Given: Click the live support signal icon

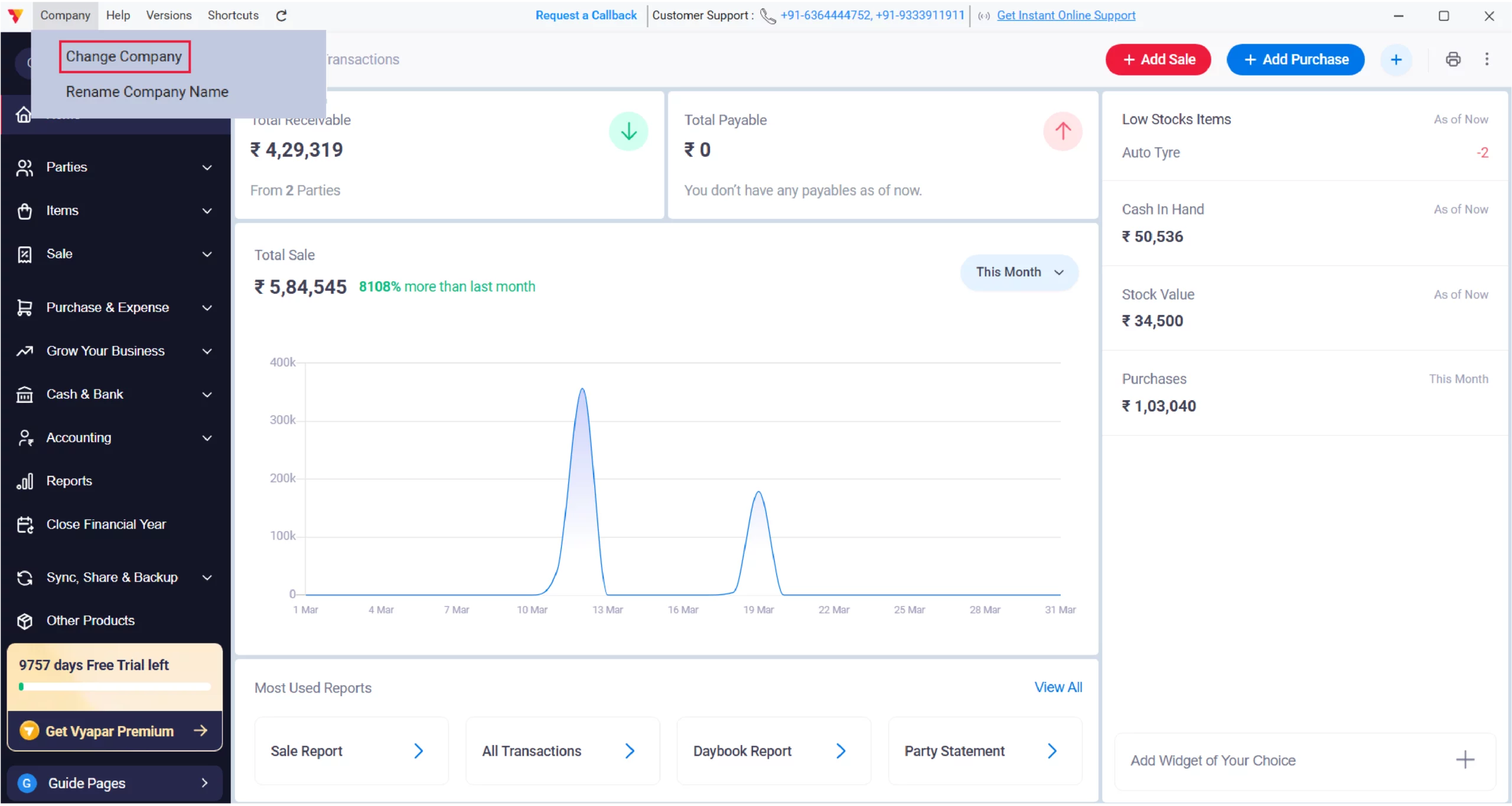Looking at the screenshot, I should (983, 16).
